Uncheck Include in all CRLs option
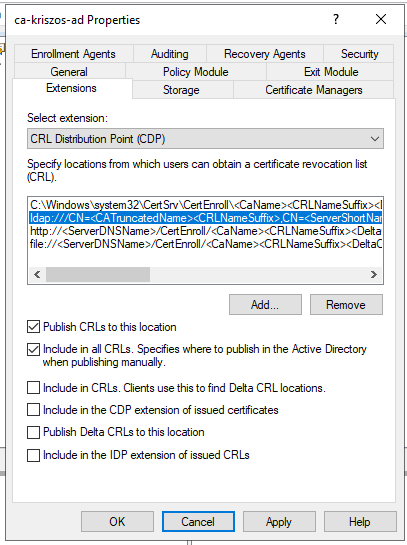Screen dimensions: 407x545 click(x=33, y=349)
